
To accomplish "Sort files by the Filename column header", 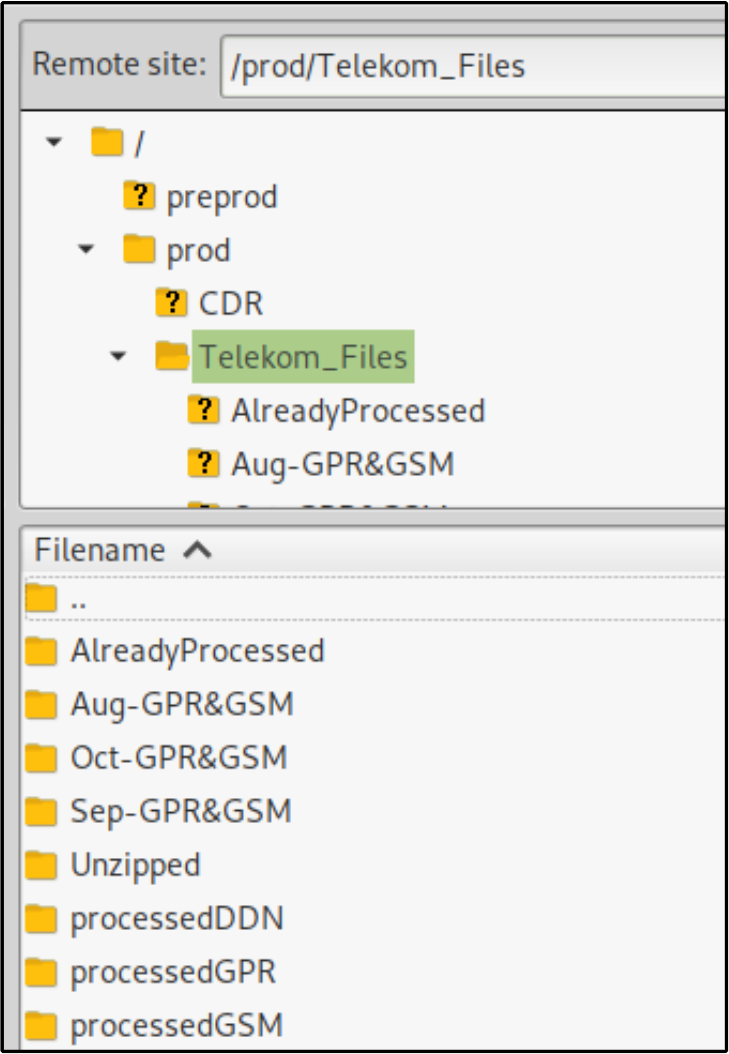I will tap(100, 550).
